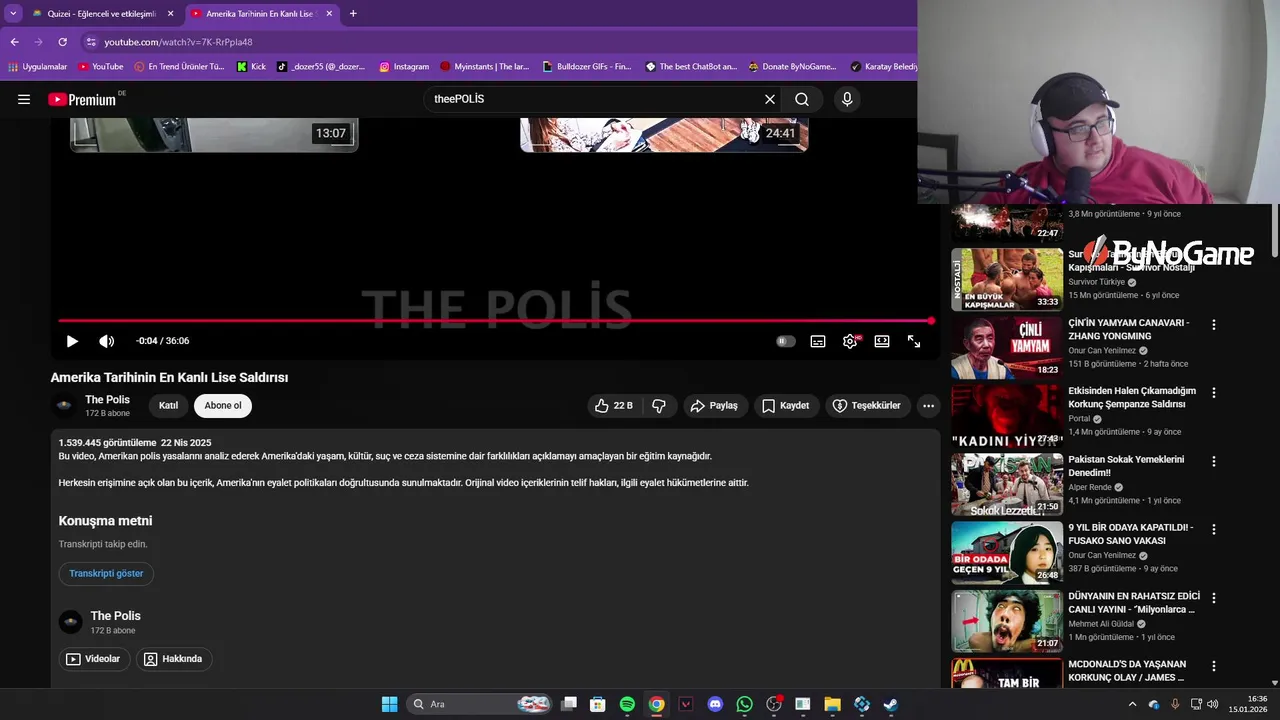Like the video with 22 B thumbs up
1280x720 pixels.
613,406
